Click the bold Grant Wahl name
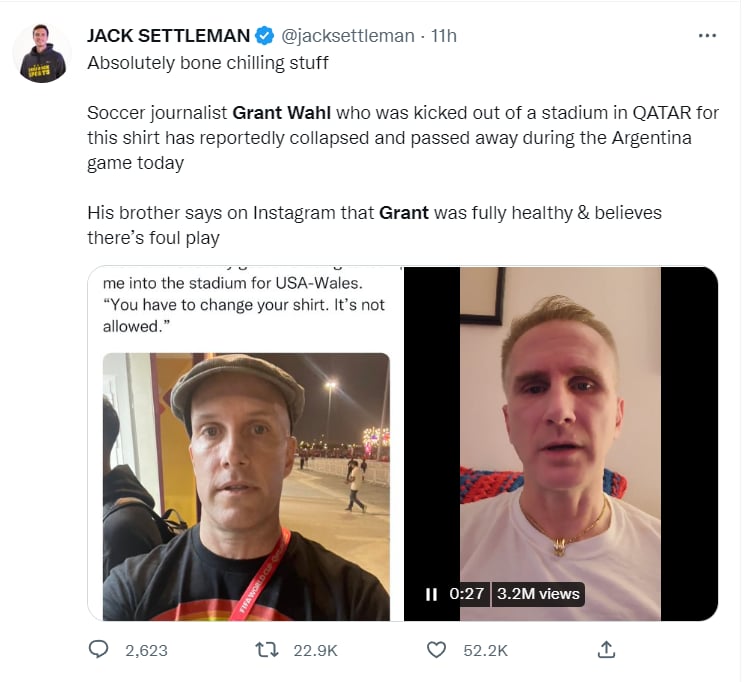This screenshot has height=682, width=748. (x=281, y=113)
